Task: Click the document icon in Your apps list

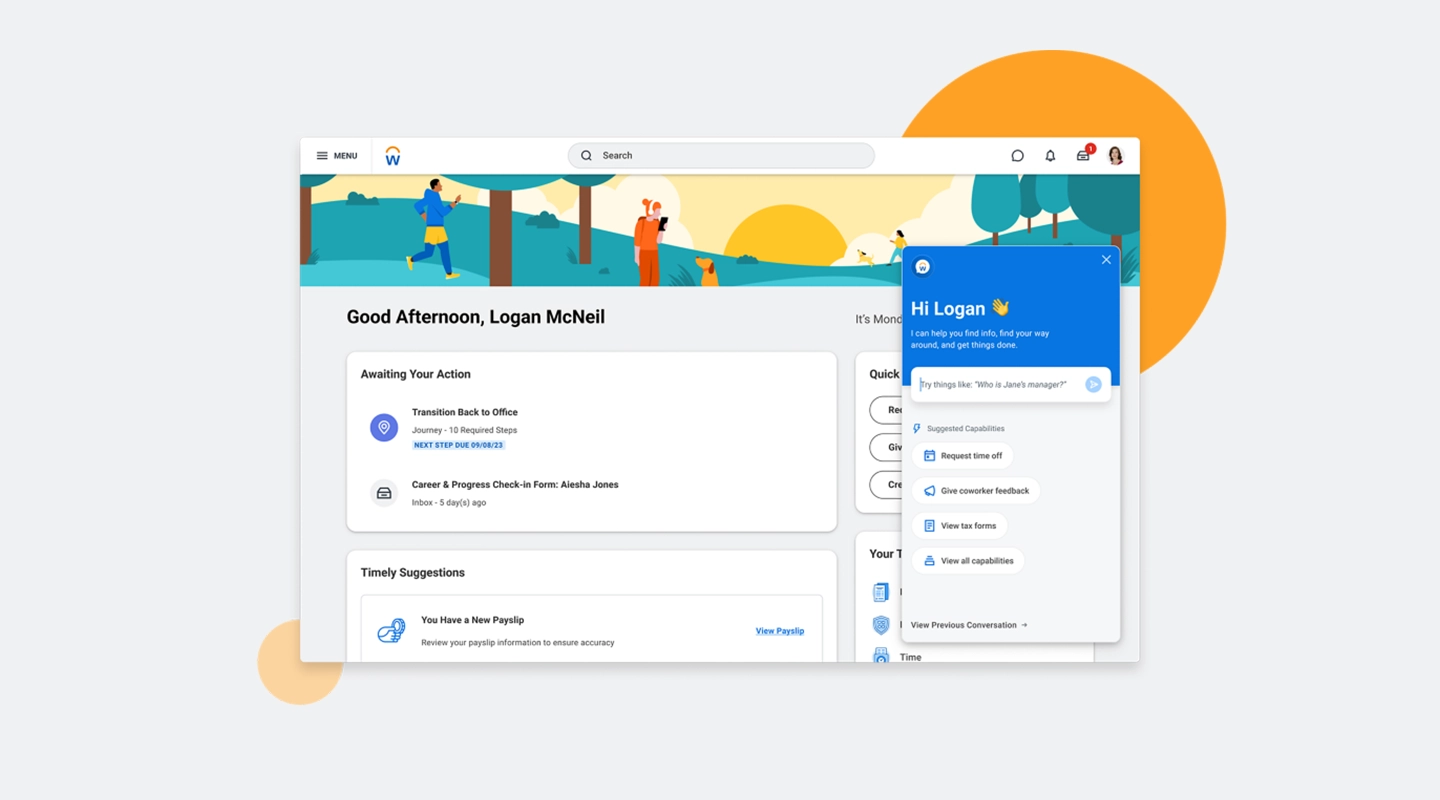Action: coord(881,592)
